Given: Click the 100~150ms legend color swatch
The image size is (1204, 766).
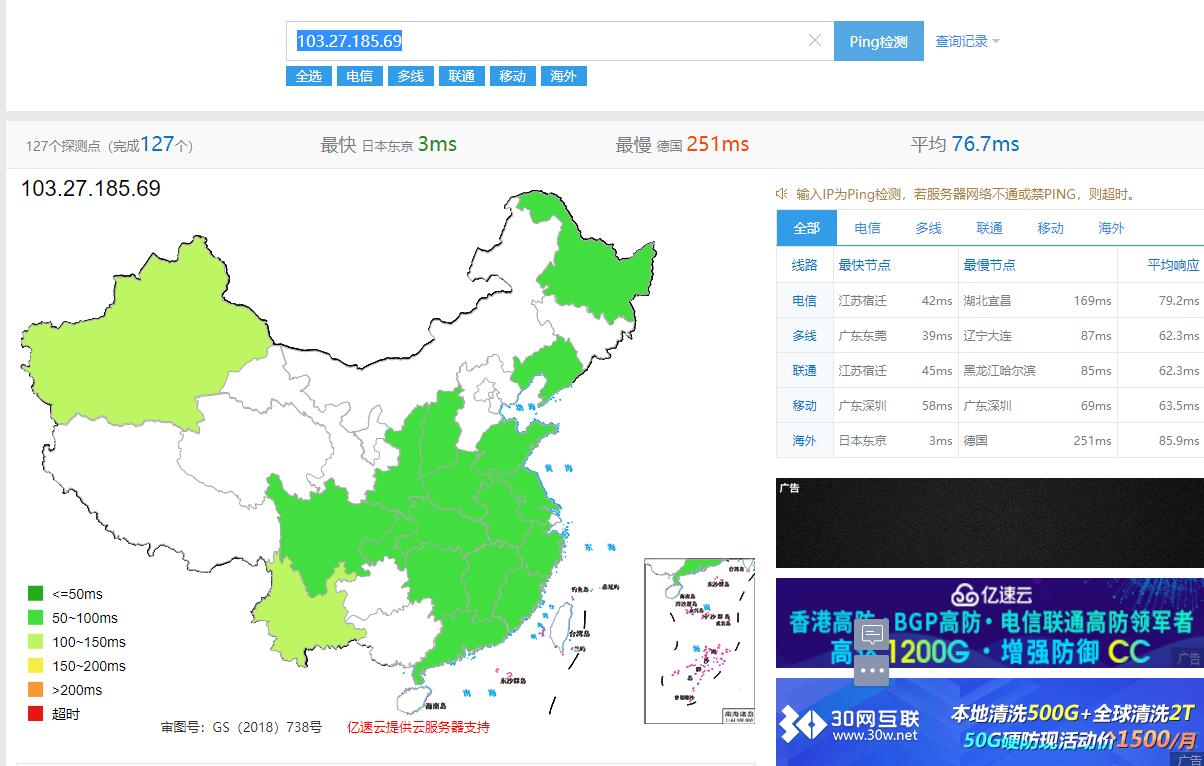Looking at the screenshot, I should [x=36, y=642].
